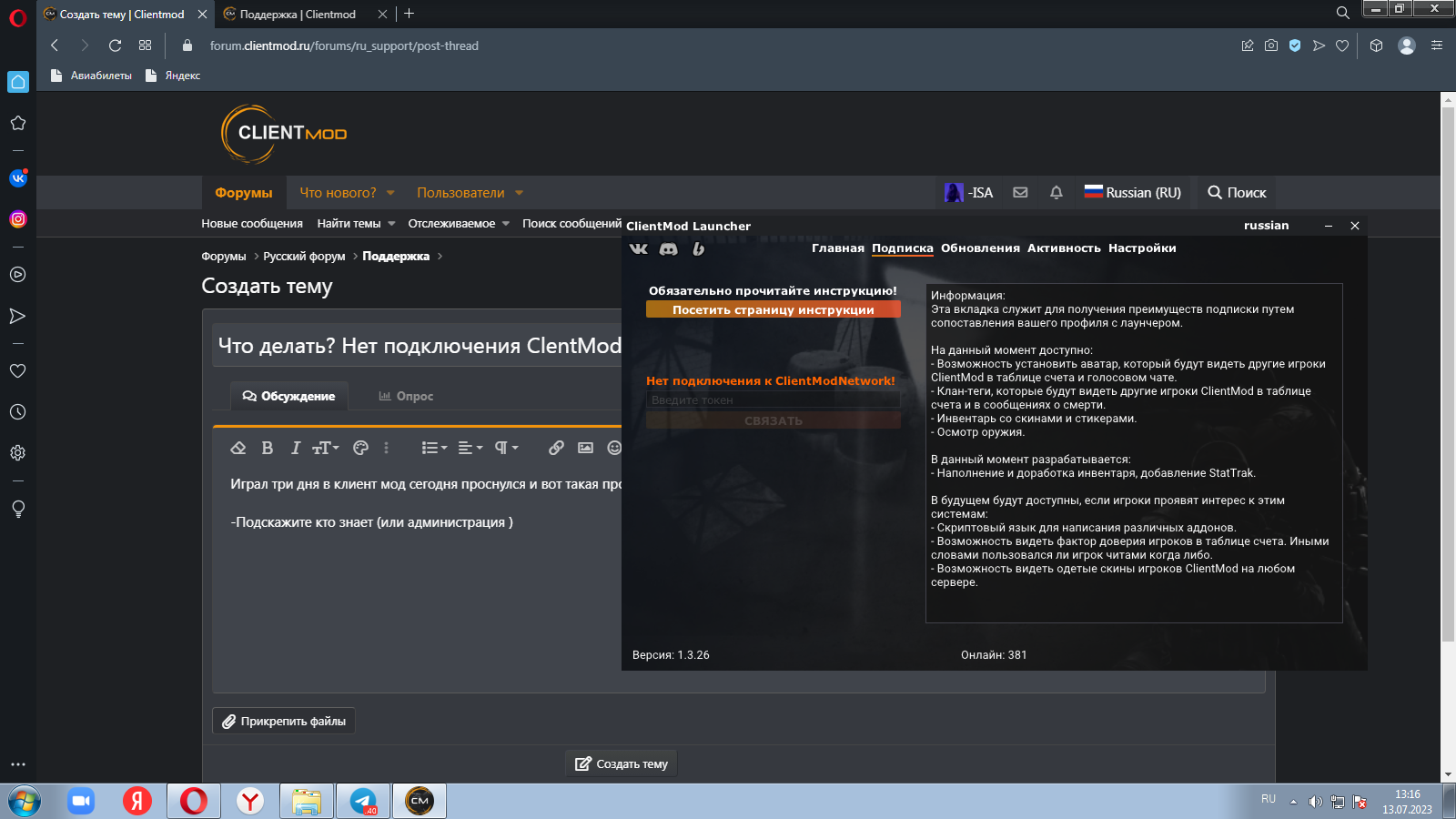Switch to the Обновления launcher tab
The width and height of the screenshot is (1456, 819).
point(980,248)
